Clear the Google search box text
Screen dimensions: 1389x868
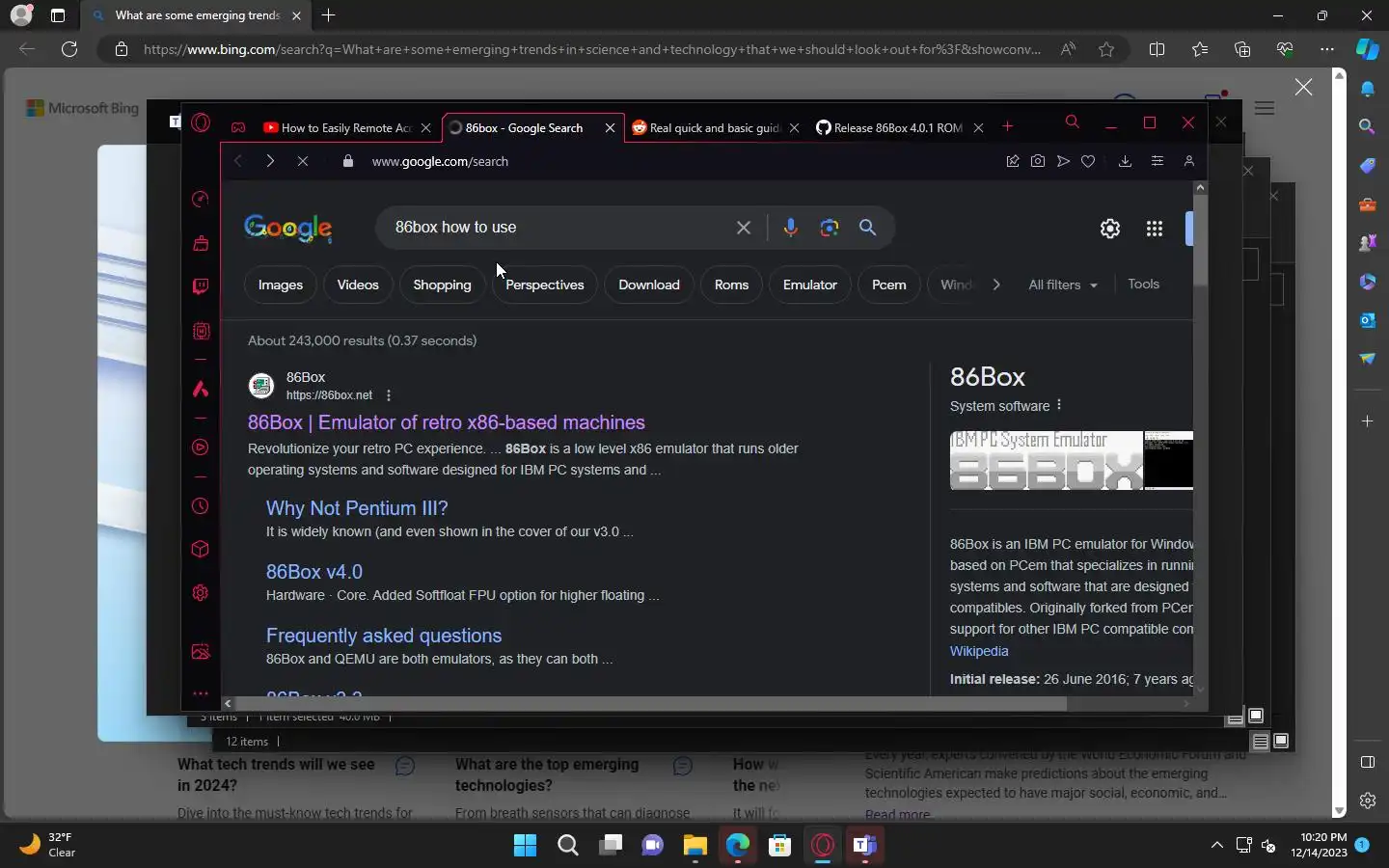(x=744, y=228)
